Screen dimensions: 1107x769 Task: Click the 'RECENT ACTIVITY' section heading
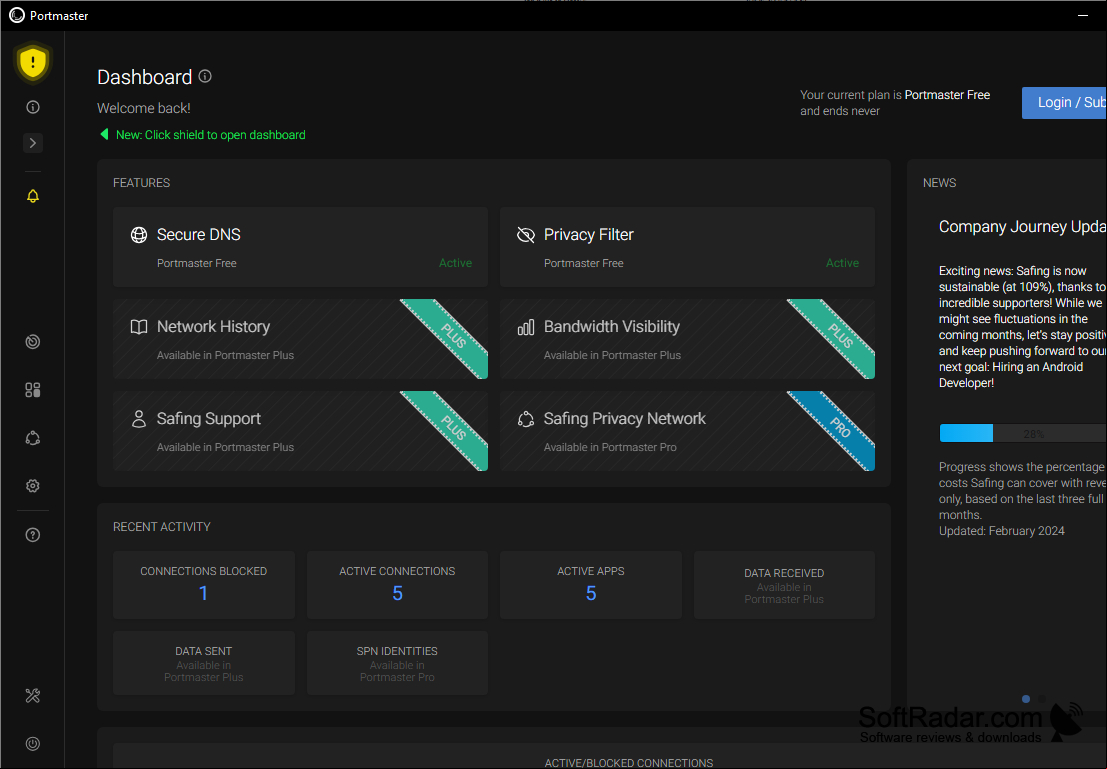tap(162, 527)
